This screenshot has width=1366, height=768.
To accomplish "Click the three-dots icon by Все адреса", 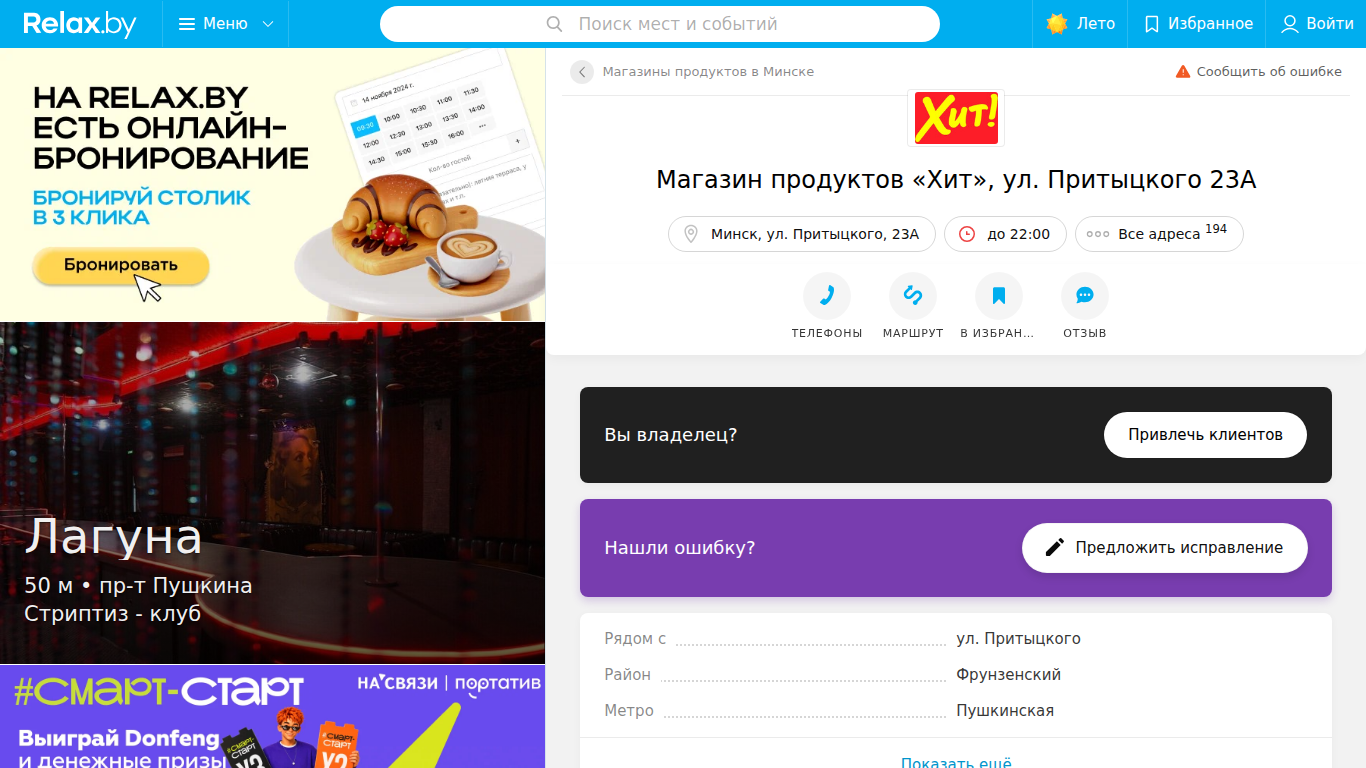I will point(1098,234).
